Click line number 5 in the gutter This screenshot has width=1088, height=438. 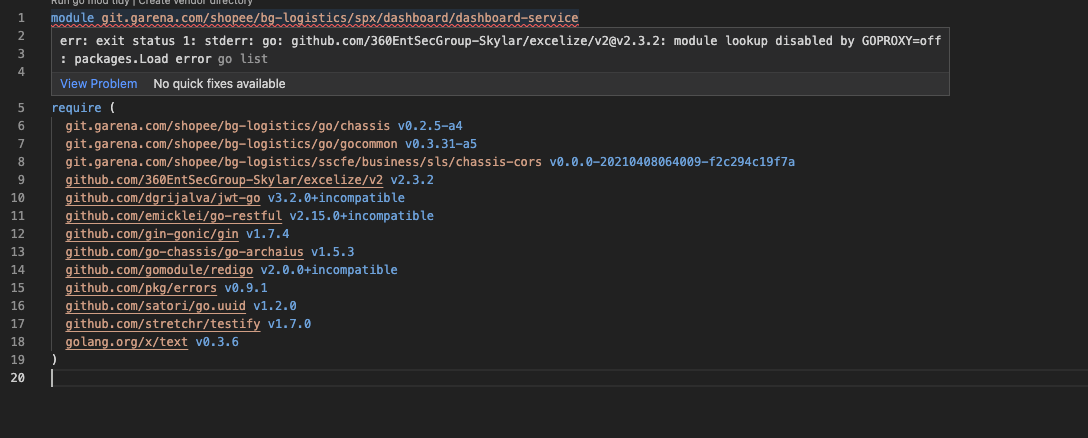pos(21,108)
